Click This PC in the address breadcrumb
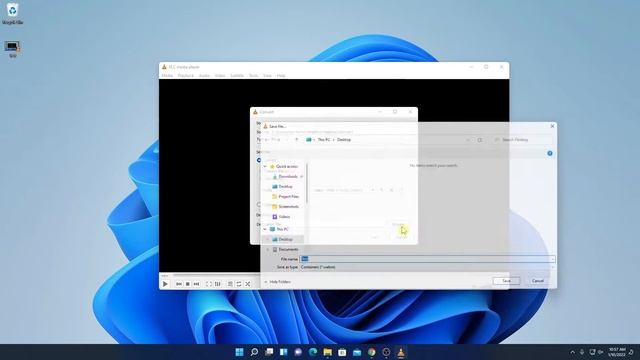The width and height of the screenshot is (640, 360). tap(324, 140)
